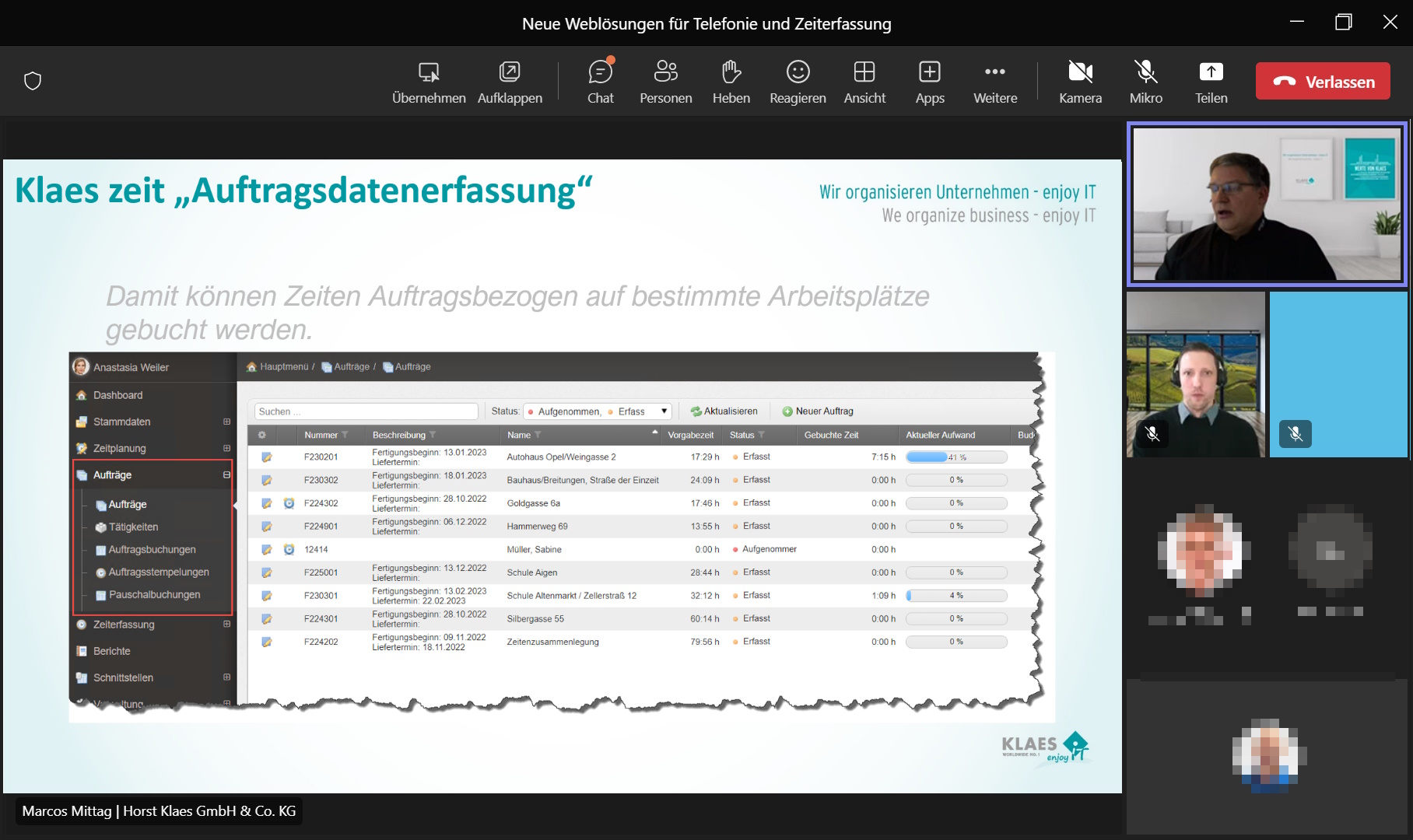Click the Neuer Auftrag button
The height and width of the screenshot is (840, 1413).
tap(818, 411)
